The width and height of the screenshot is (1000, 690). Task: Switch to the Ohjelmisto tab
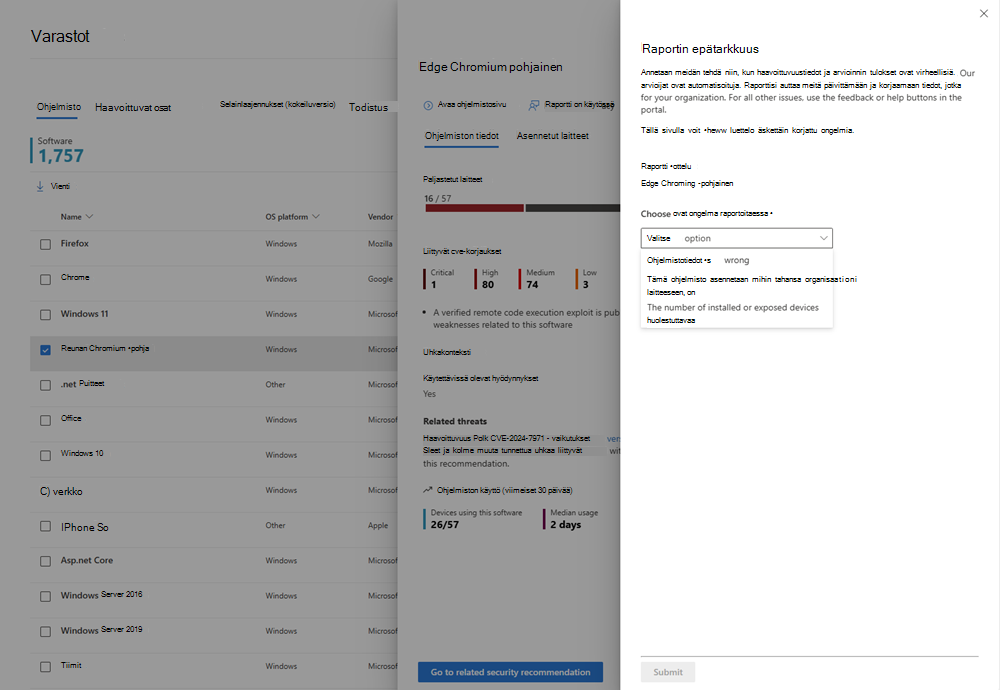pos(59,107)
